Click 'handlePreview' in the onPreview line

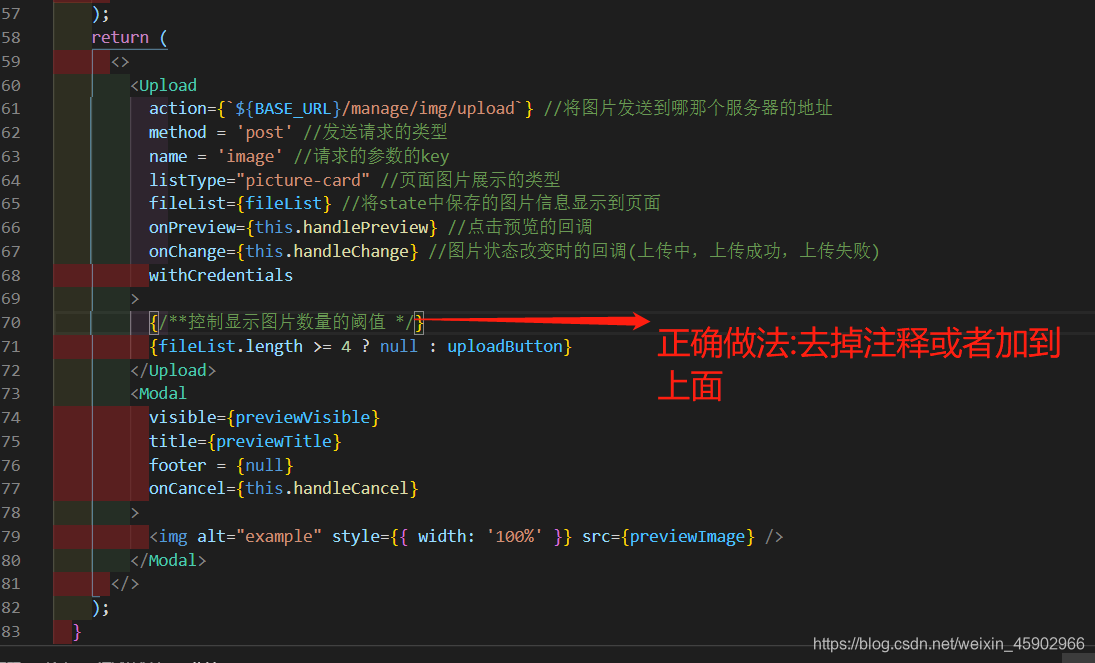(365, 228)
